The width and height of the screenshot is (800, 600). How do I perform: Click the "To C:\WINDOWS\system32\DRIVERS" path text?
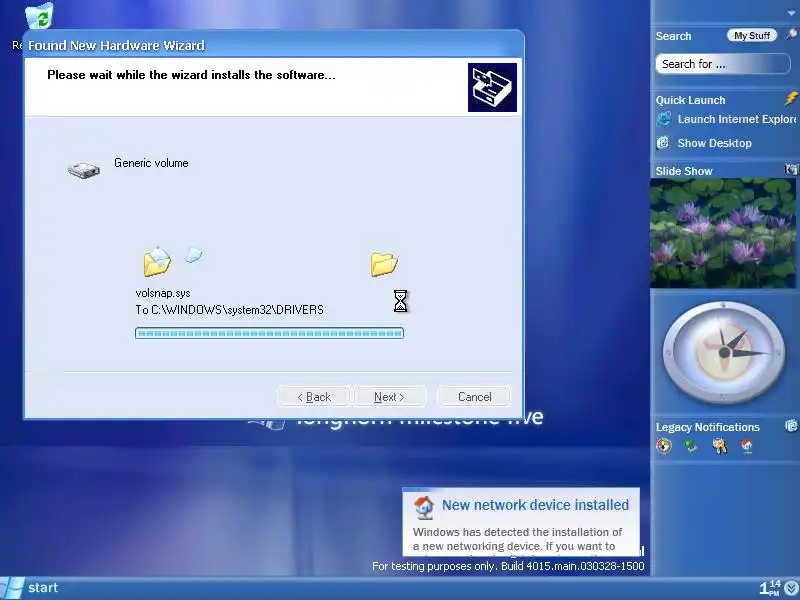click(x=230, y=310)
